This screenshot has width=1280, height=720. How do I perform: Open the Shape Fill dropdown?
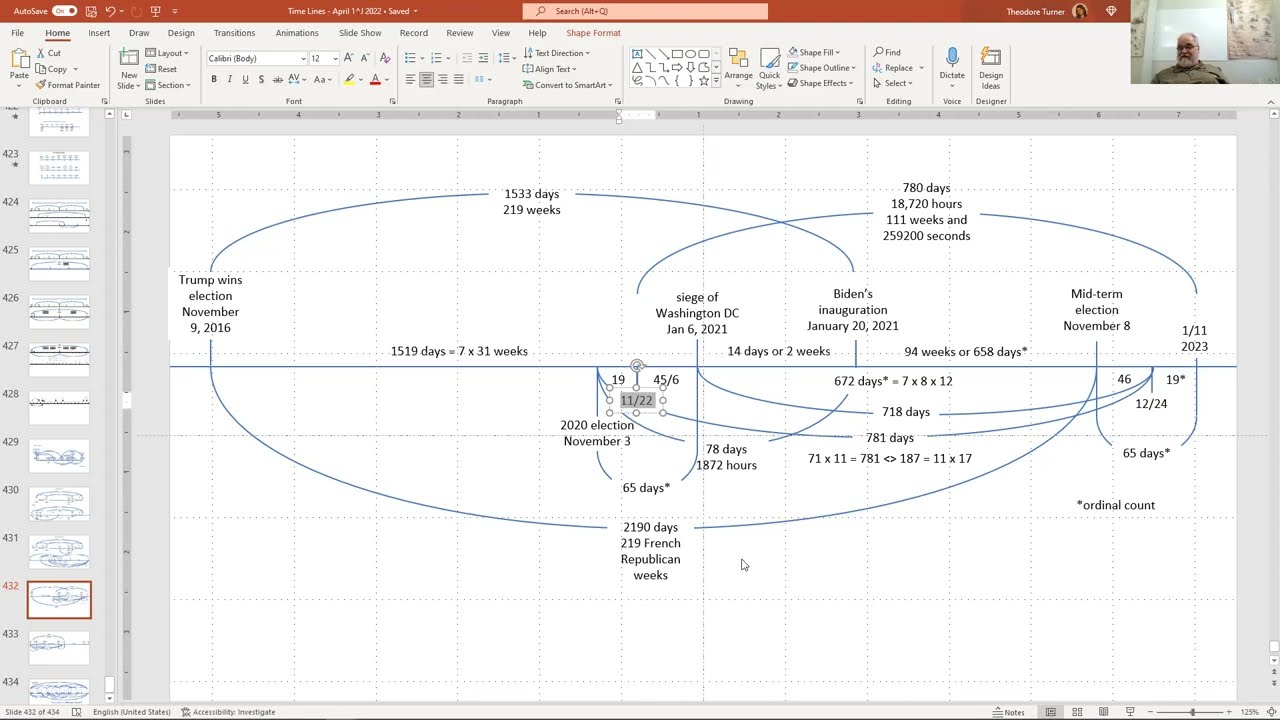[x=814, y=53]
